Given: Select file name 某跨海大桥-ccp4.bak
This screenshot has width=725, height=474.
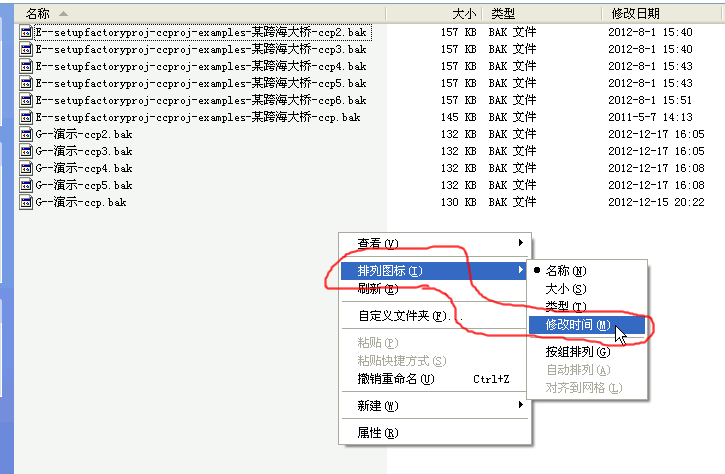Looking at the screenshot, I should [x=201, y=66].
